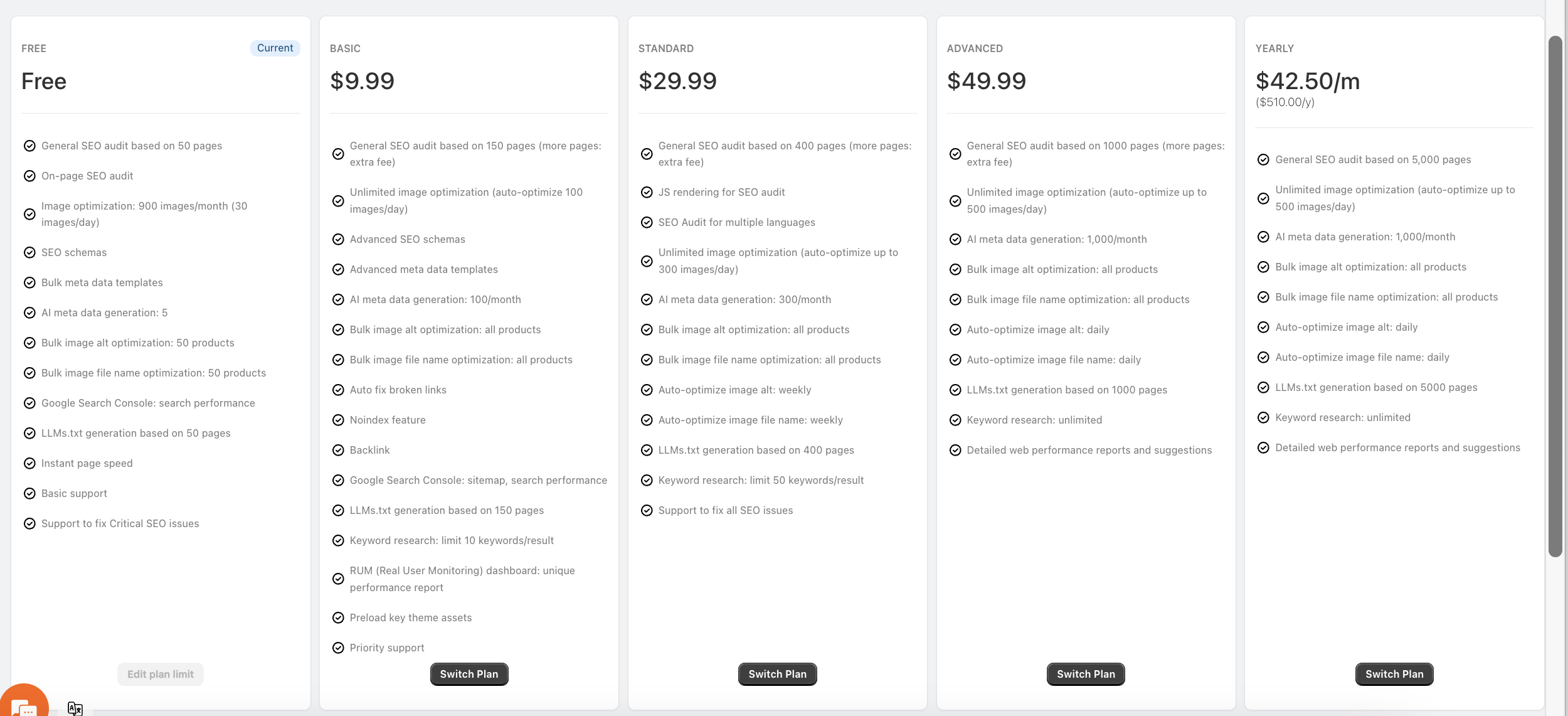Open the orange chat support widget
This screenshot has width=1568, height=716.
point(24,702)
